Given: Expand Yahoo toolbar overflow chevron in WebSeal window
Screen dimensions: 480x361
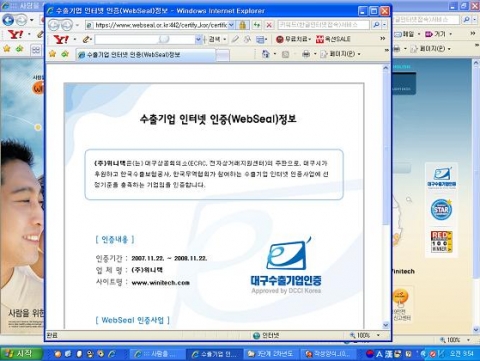Looking at the screenshot, I should [x=383, y=39].
